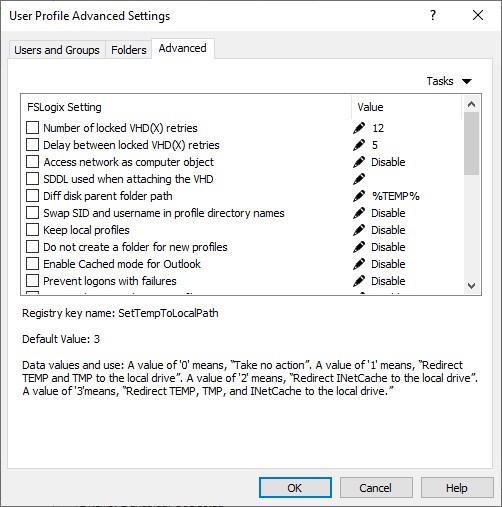Check Diff disk parent folder path
Screen dimensions: 502x507
tap(32, 196)
